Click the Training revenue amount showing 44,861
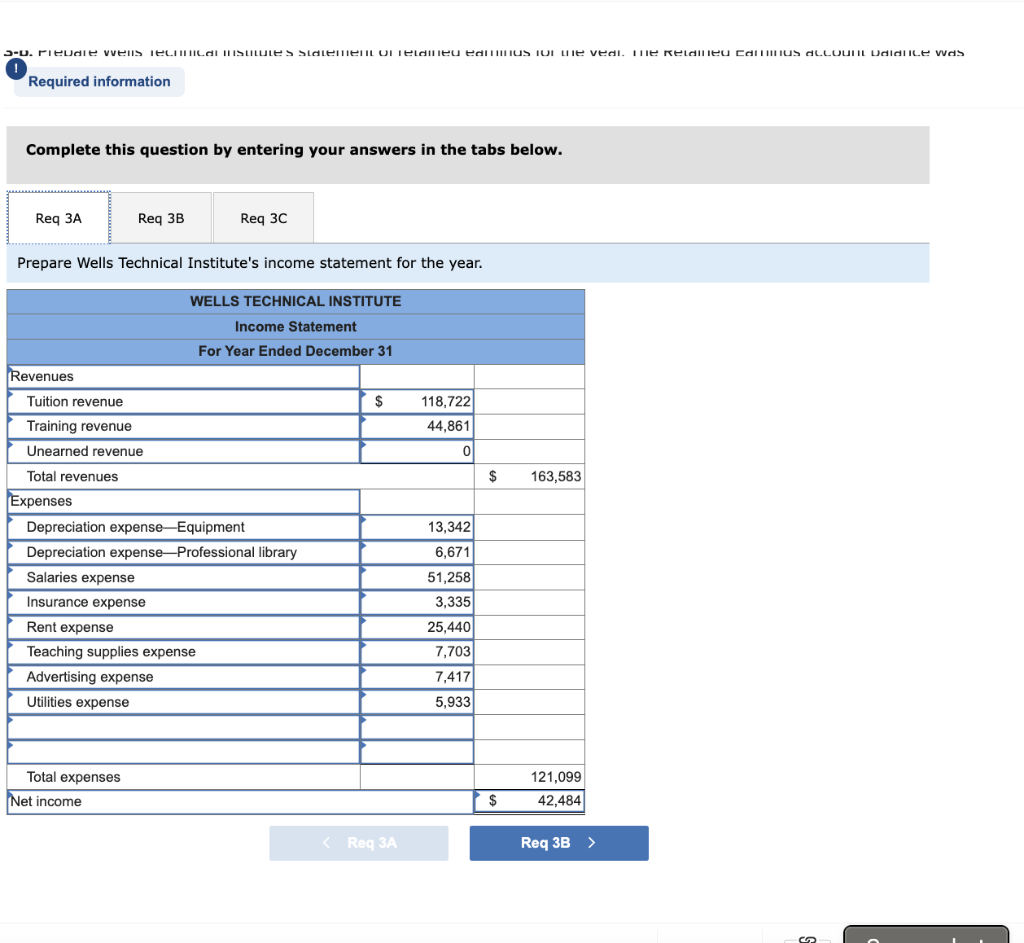Screen dimensions: 1024x943 [x=416, y=426]
